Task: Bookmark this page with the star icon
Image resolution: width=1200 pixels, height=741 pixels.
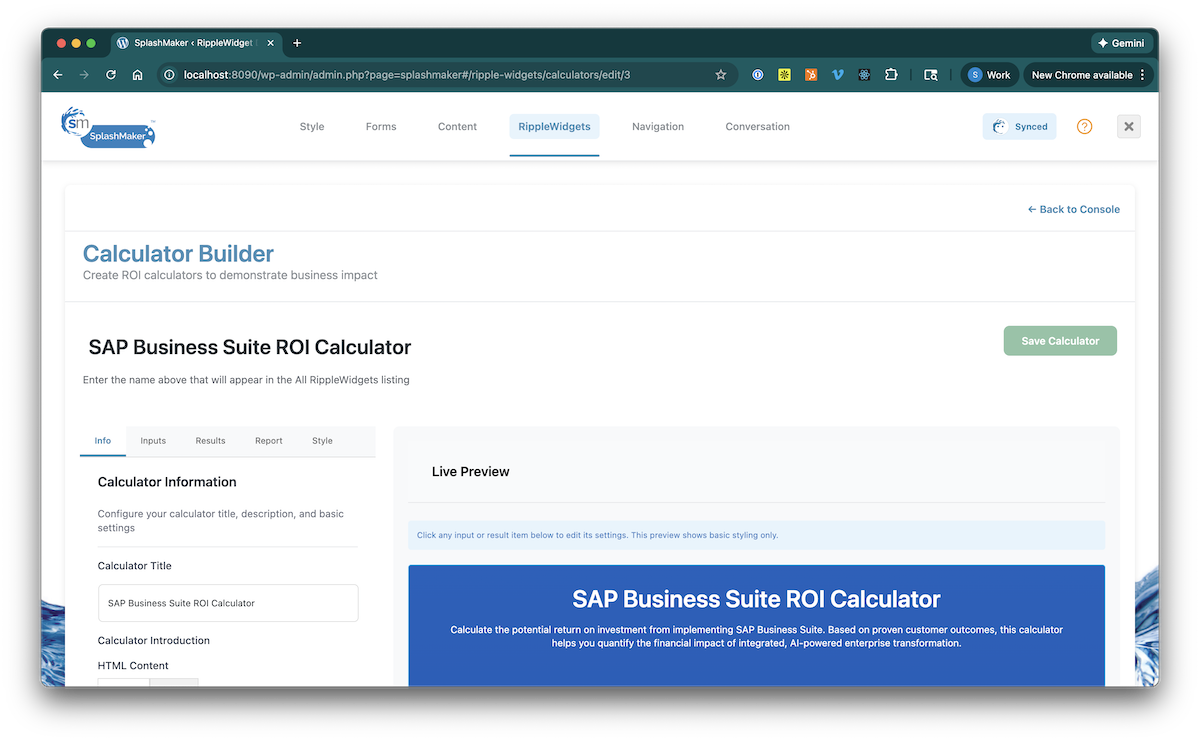Action: pyautogui.click(x=721, y=75)
